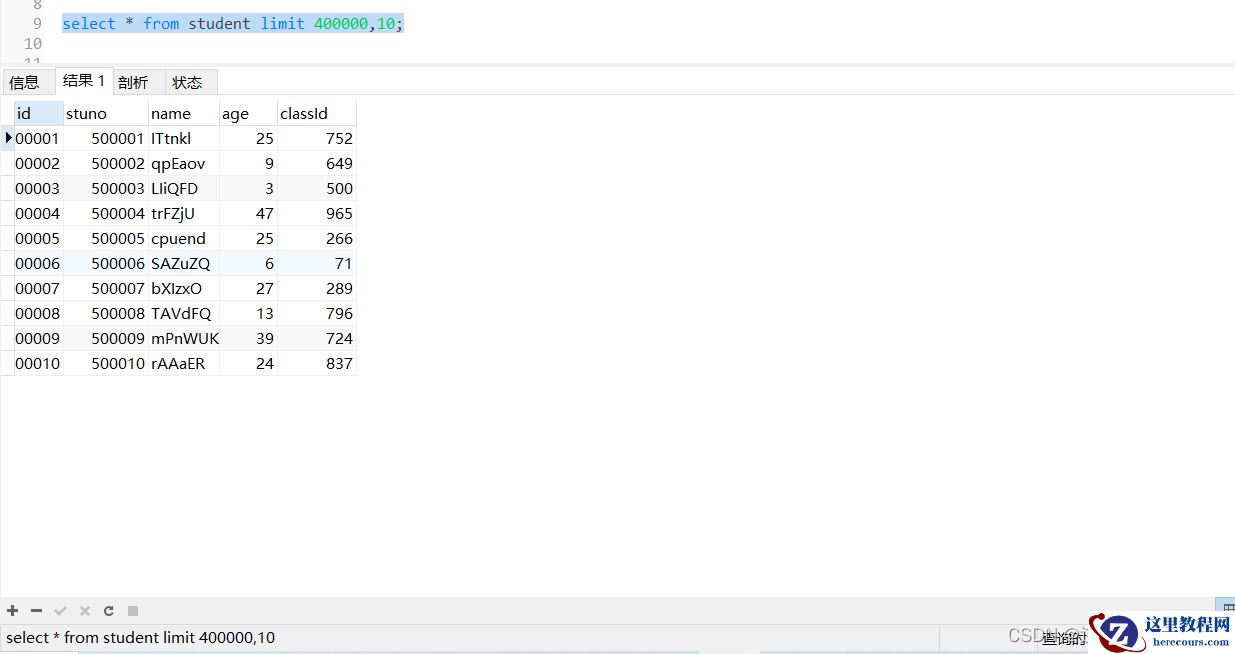The height and width of the screenshot is (654, 1235).
Task: Click stuno cell 500005
Action: coord(106,238)
